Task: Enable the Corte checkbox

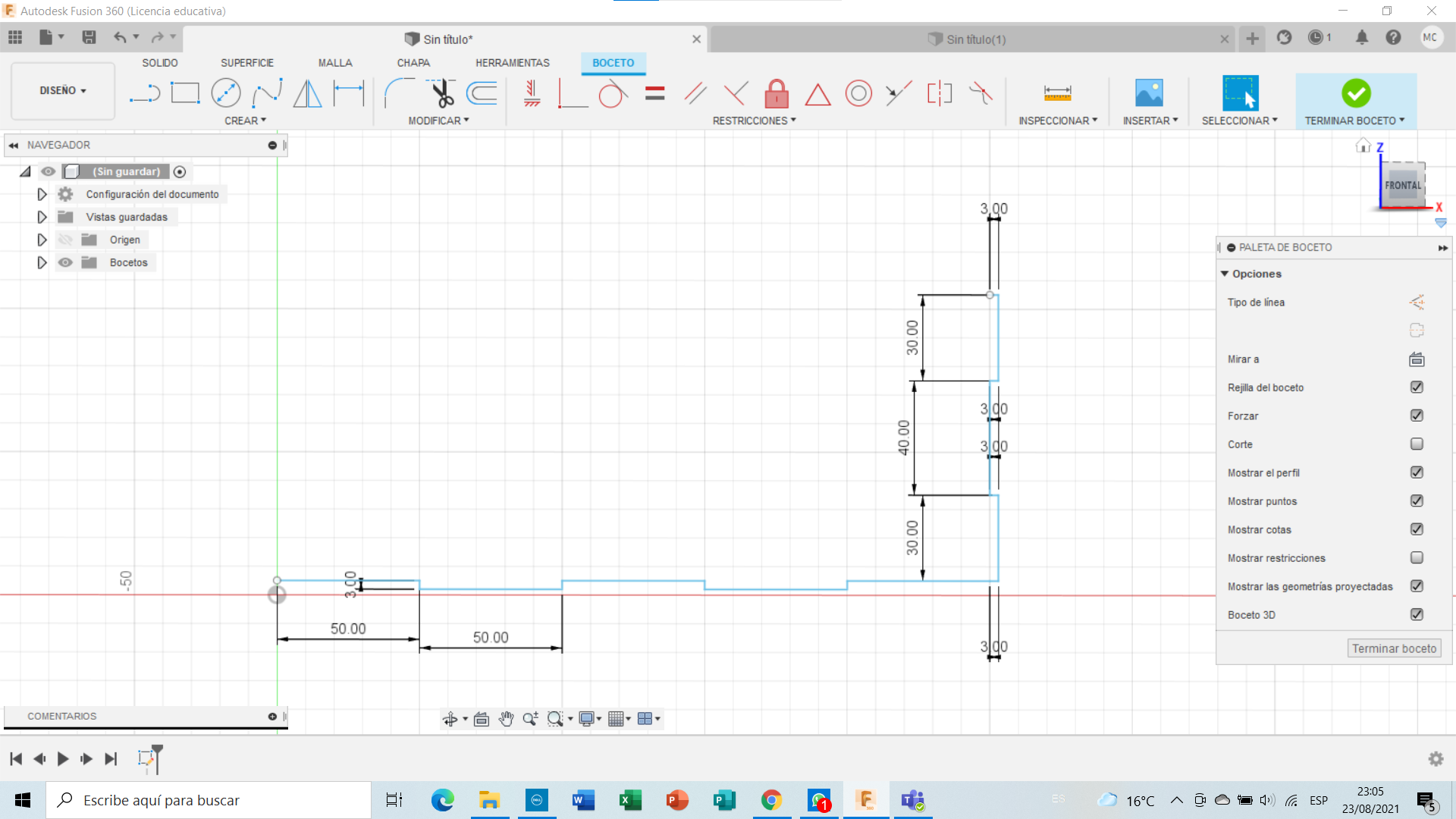Action: click(1417, 444)
